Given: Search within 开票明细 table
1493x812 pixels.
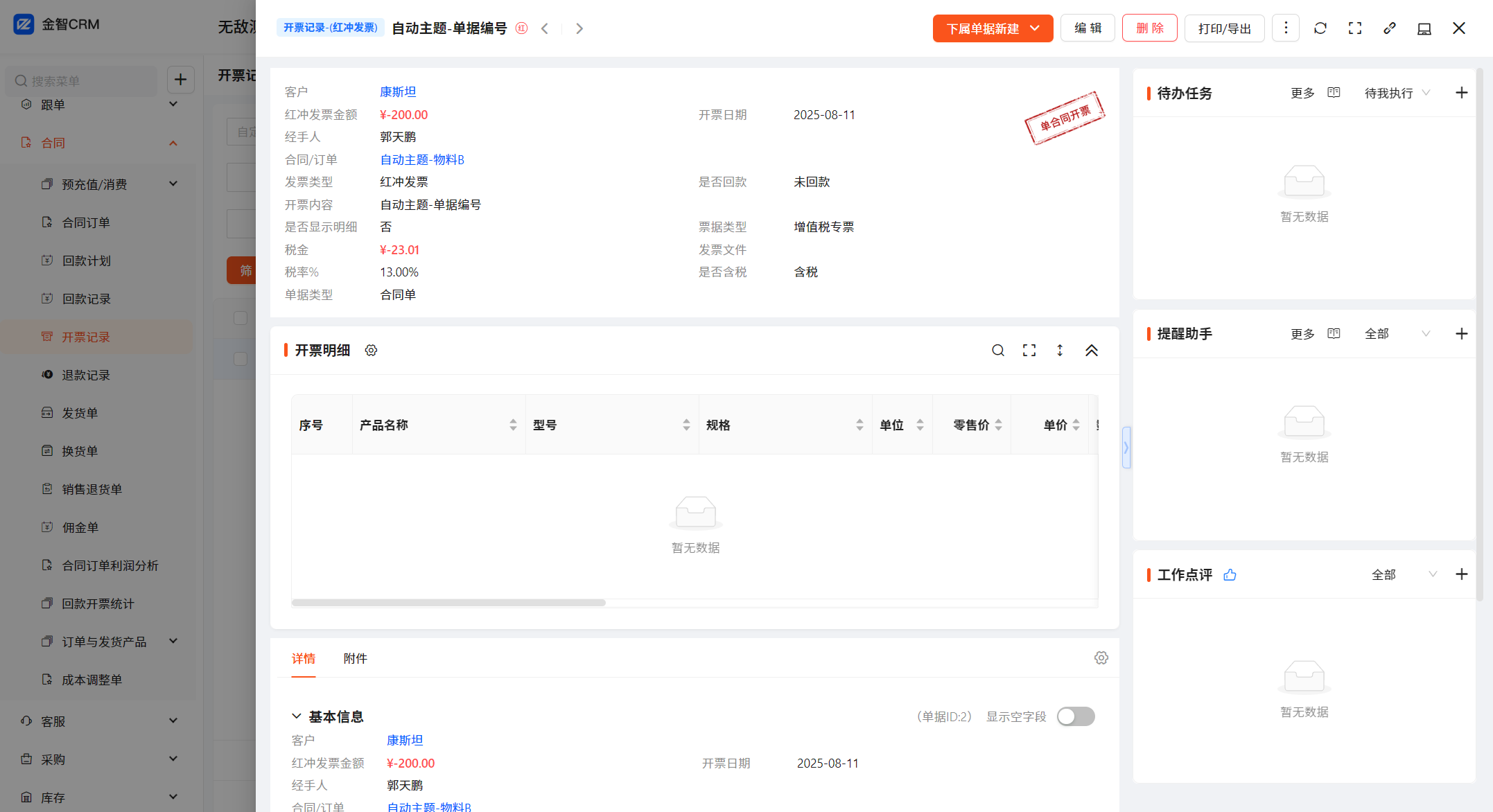Looking at the screenshot, I should pos(997,351).
